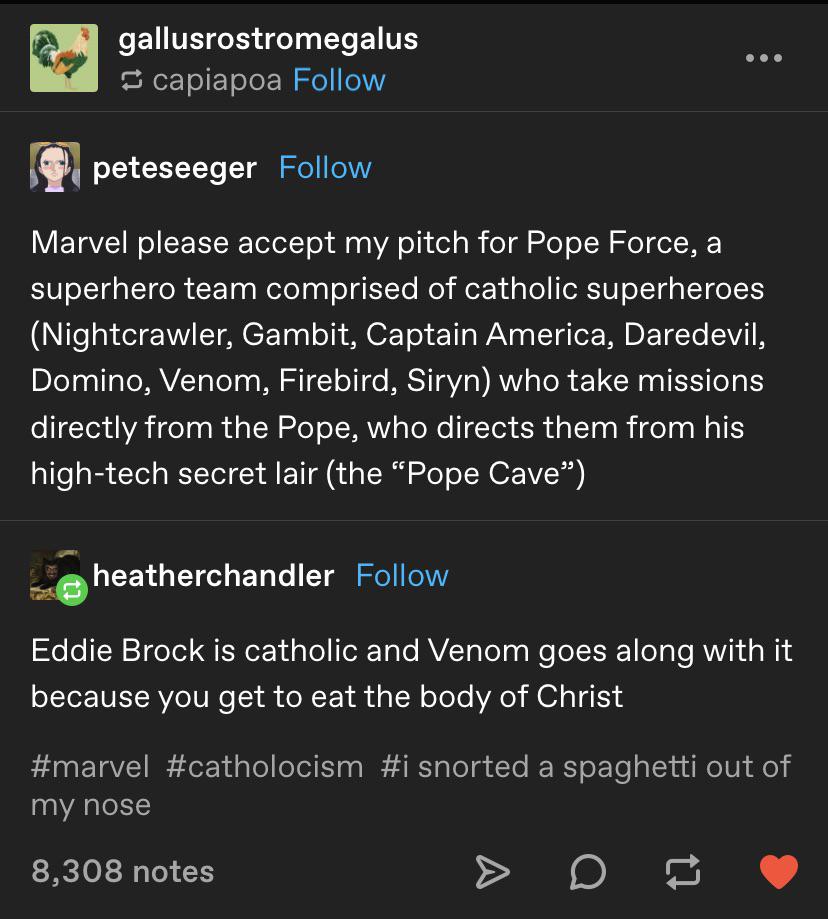The height and width of the screenshot is (919, 828).
Task: Open the gallusrostromegalus blog name
Action: pyautogui.click(x=268, y=39)
